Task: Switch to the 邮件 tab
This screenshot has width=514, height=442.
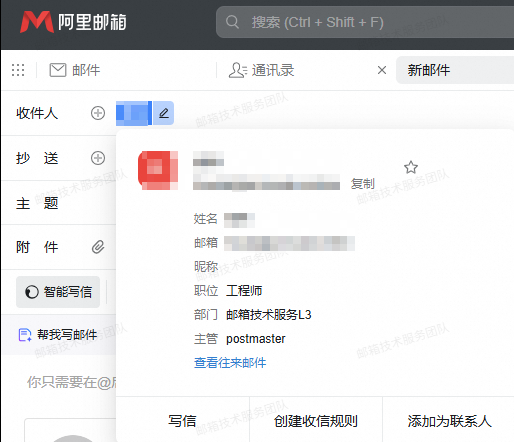Action: tap(75, 70)
